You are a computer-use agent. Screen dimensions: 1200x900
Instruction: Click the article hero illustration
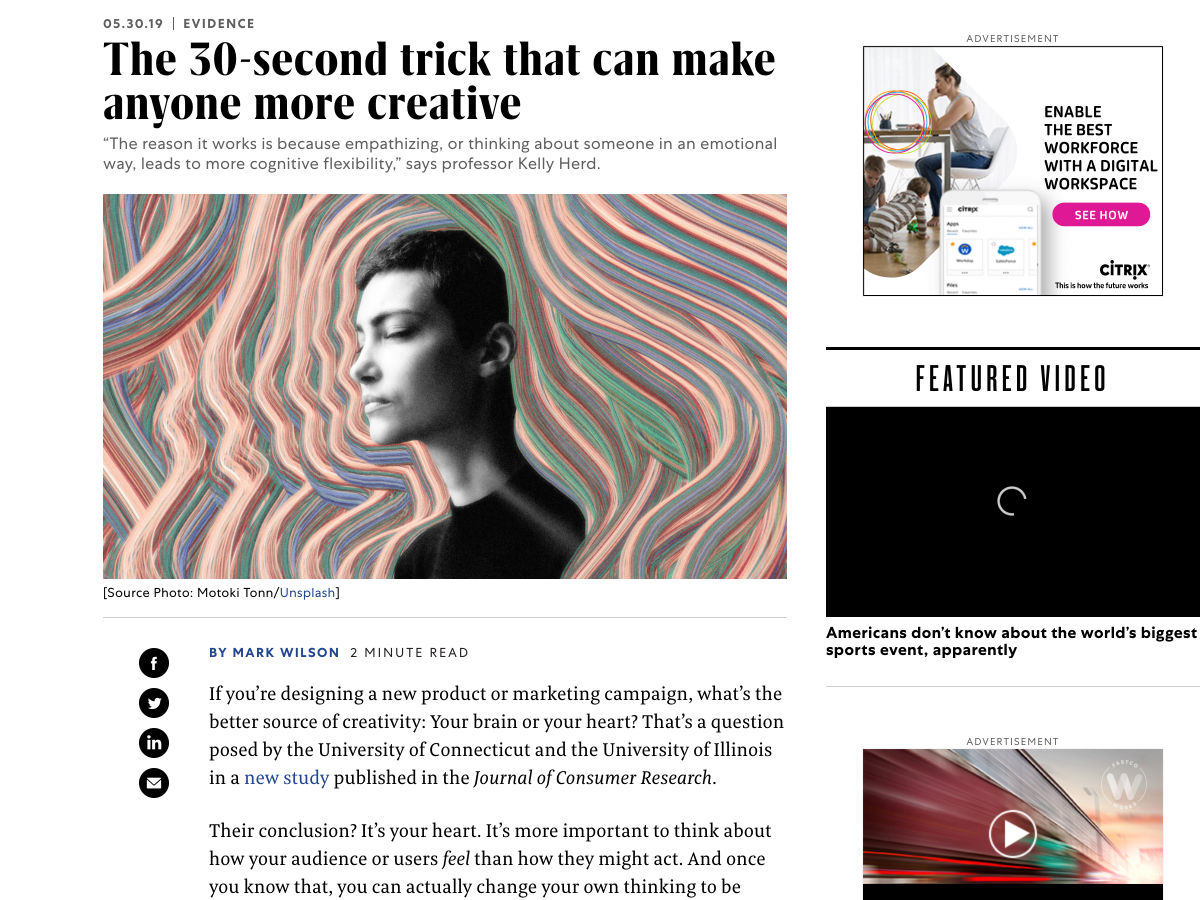click(x=445, y=386)
